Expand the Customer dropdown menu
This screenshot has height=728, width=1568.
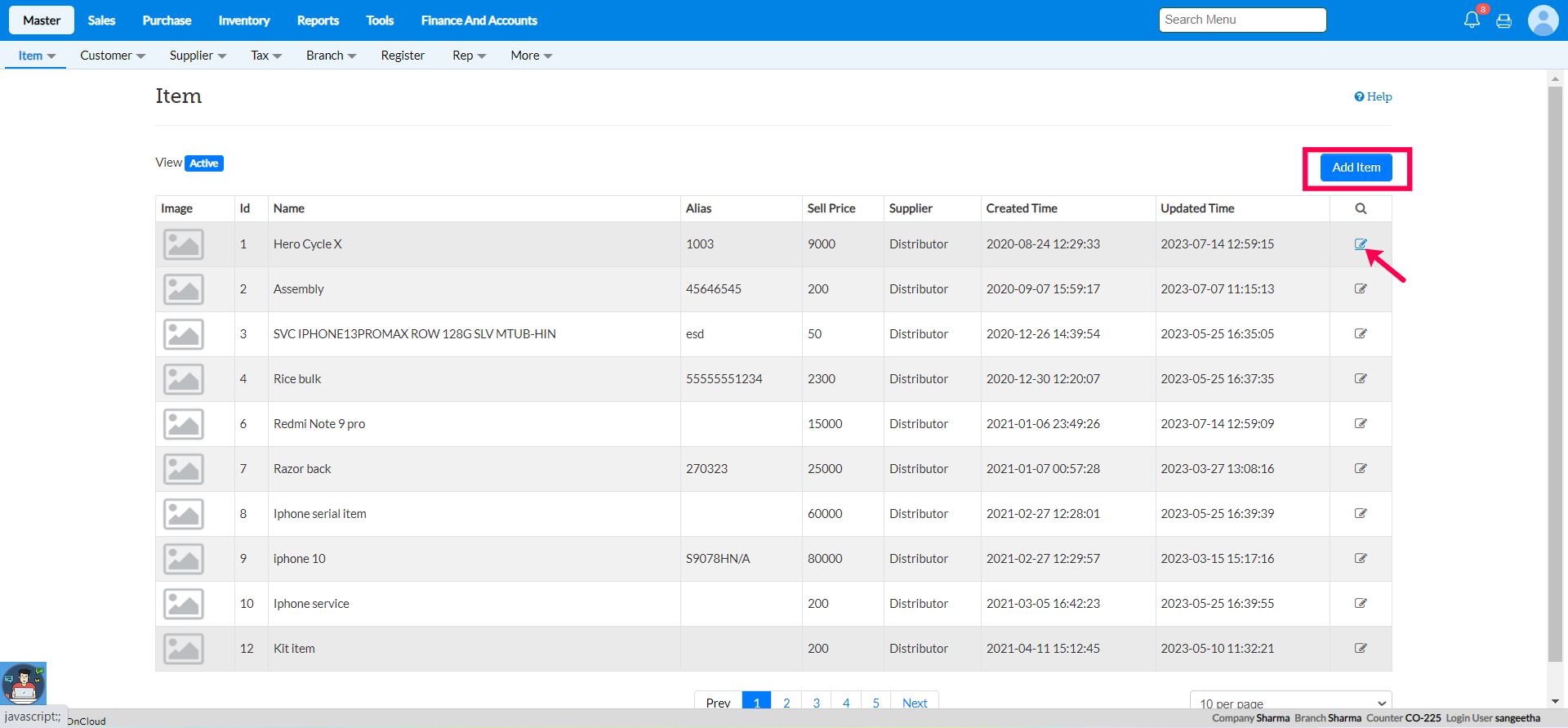pos(113,56)
